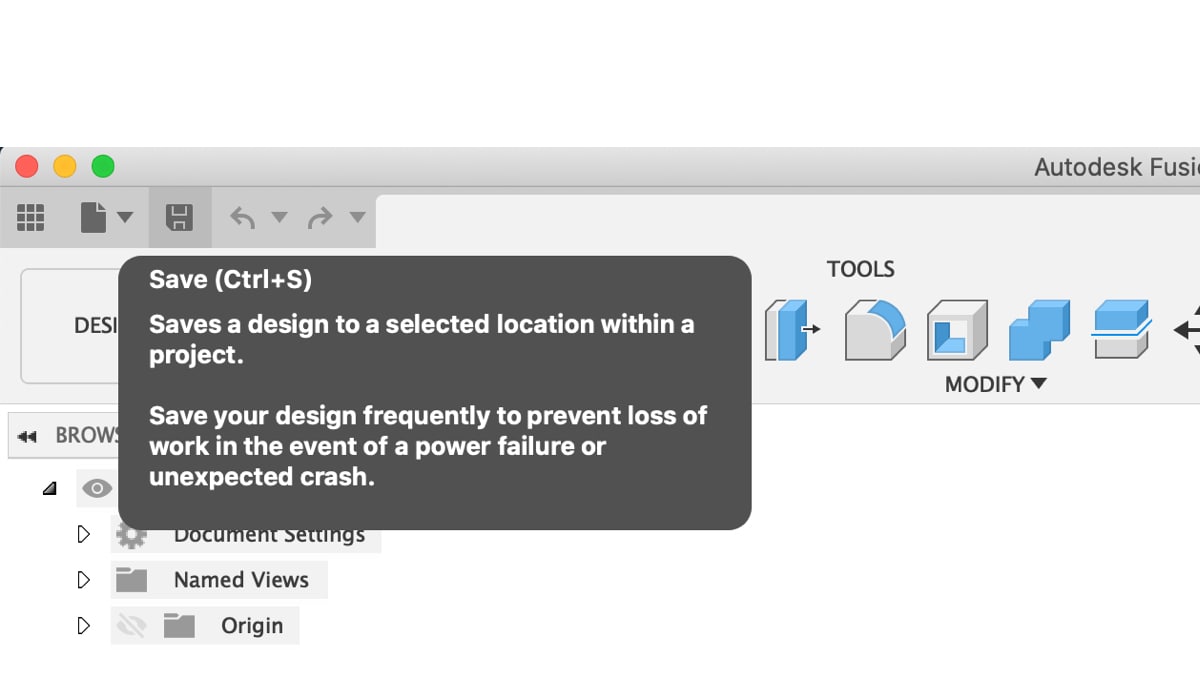Click the Undo arrow
Screen dimensions: 1200x675
[x=243, y=217]
